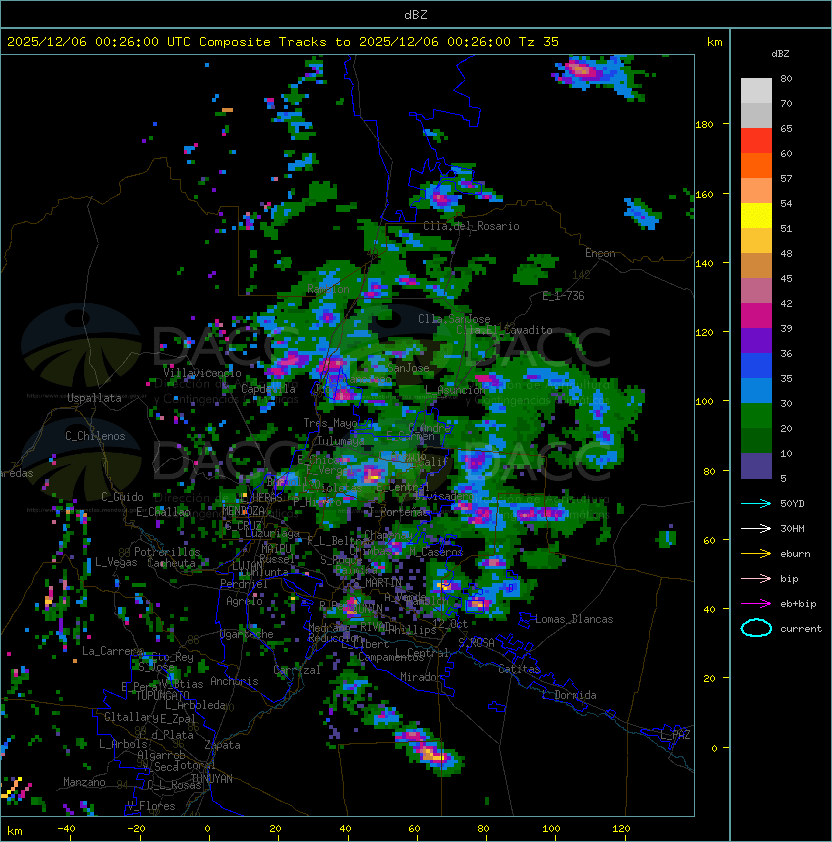Screen dimensions: 832x842
Task: Click the 36 dBZ royal blue swatch
Action: (x=756, y=366)
